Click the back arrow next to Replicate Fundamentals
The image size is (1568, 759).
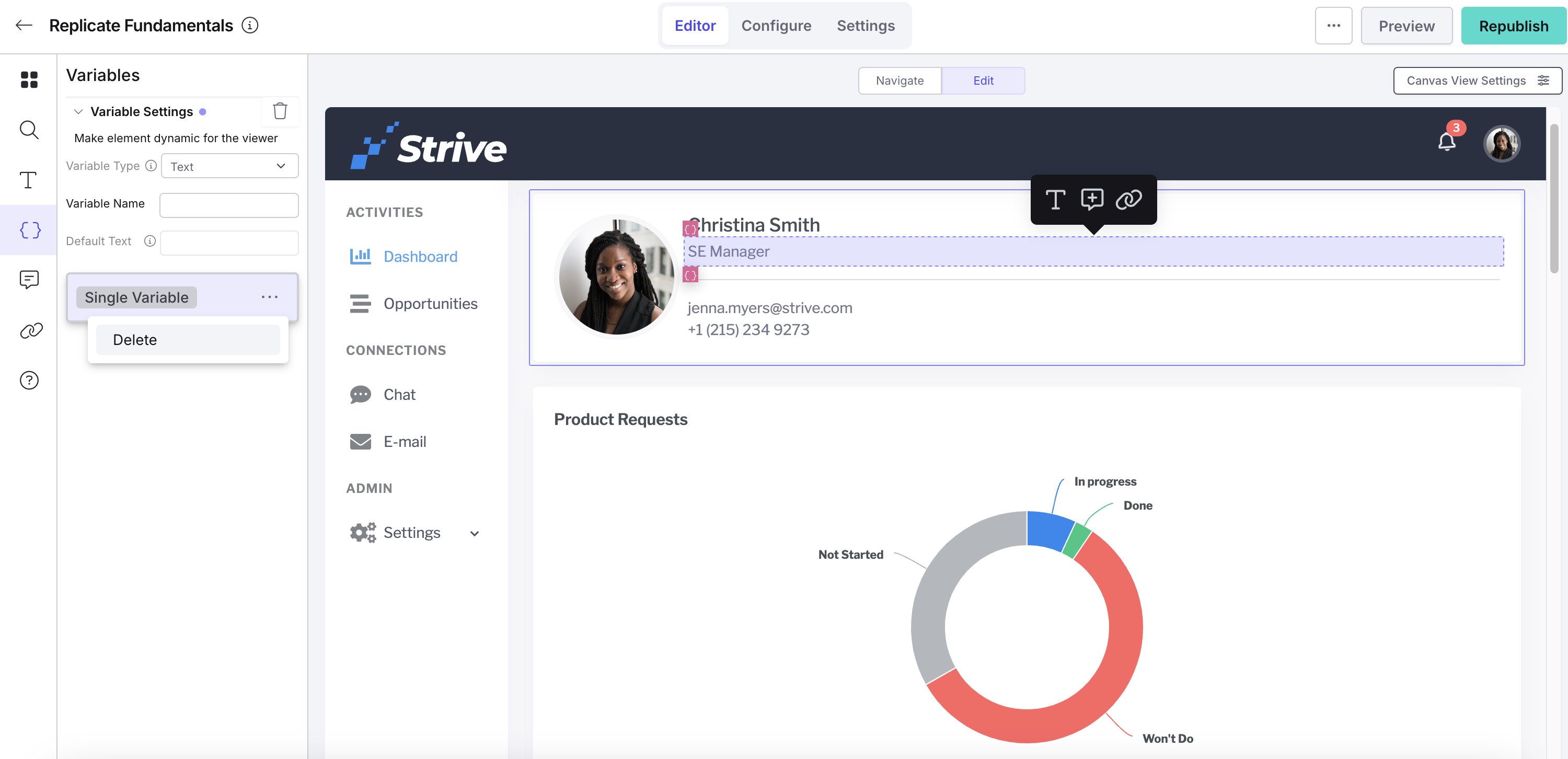[24, 26]
